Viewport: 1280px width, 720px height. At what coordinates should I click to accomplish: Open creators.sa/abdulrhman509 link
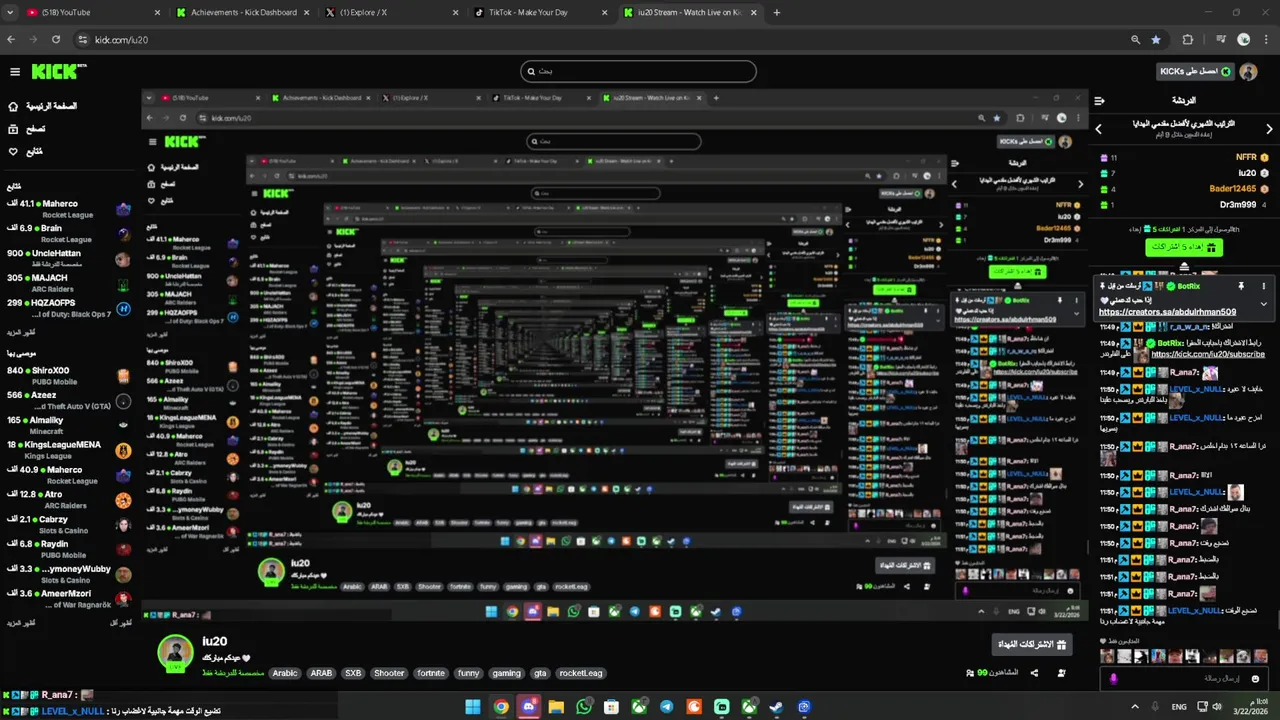[1167, 312]
